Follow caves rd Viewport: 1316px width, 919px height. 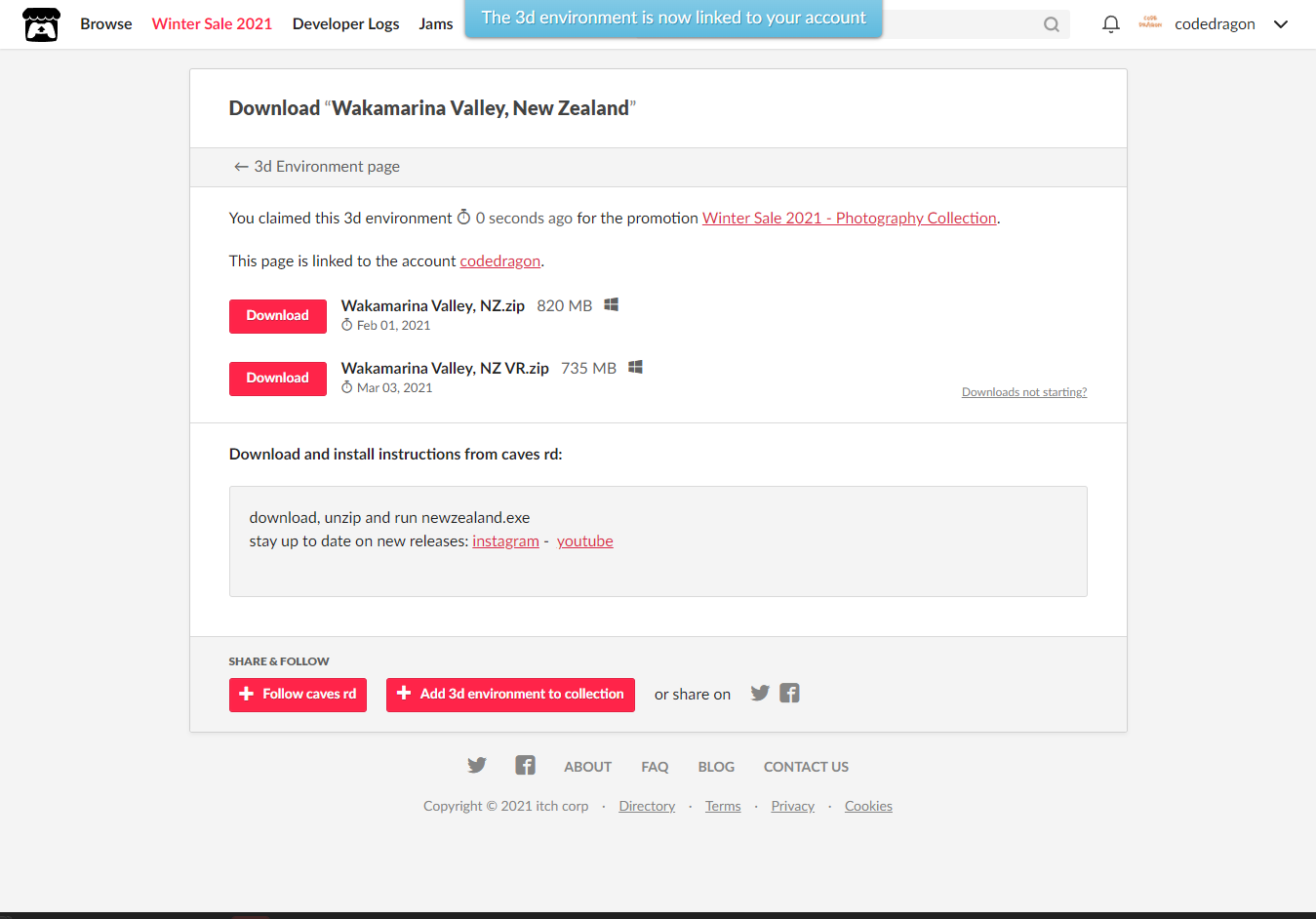coord(298,695)
